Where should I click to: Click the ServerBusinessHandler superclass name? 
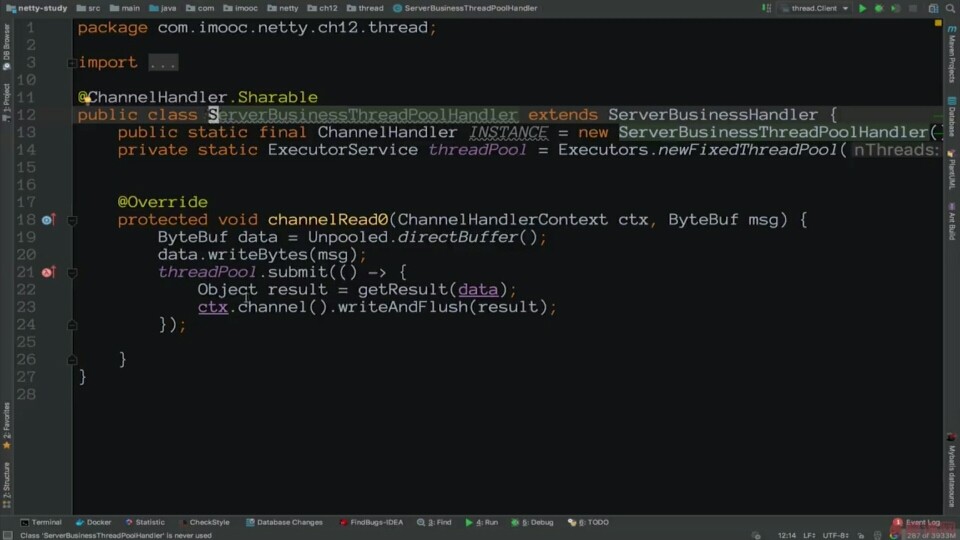pos(713,115)
